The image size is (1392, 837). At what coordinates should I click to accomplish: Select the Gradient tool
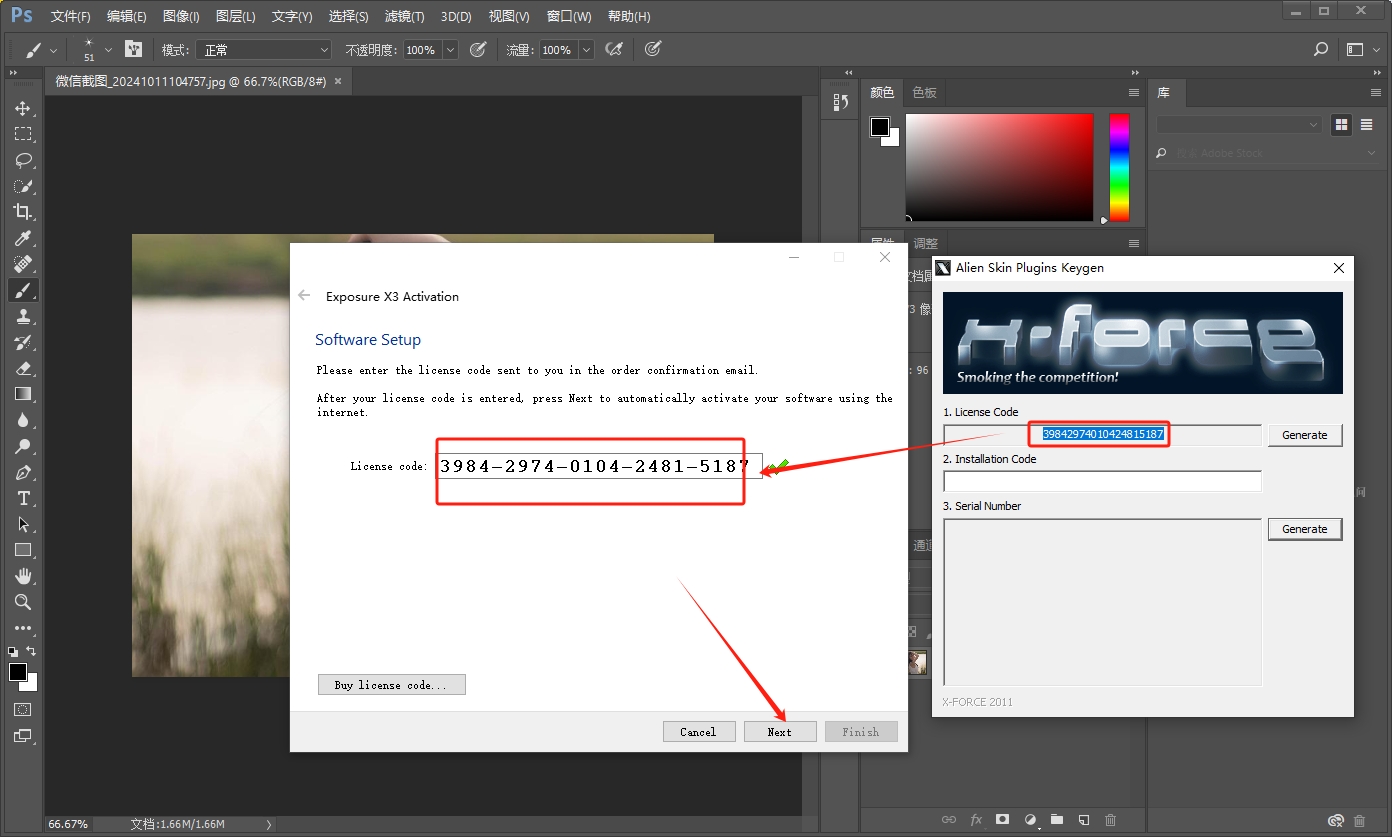tap(22, 394)
